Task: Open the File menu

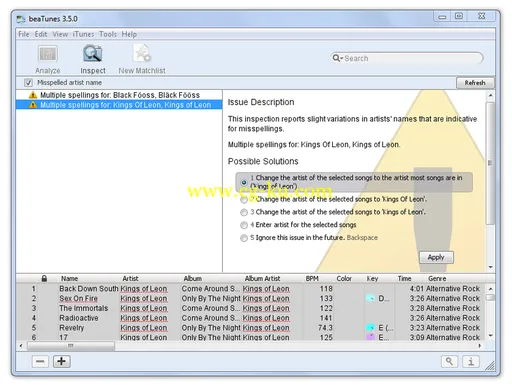Action: pyautogui.click(x=24, y=34)
